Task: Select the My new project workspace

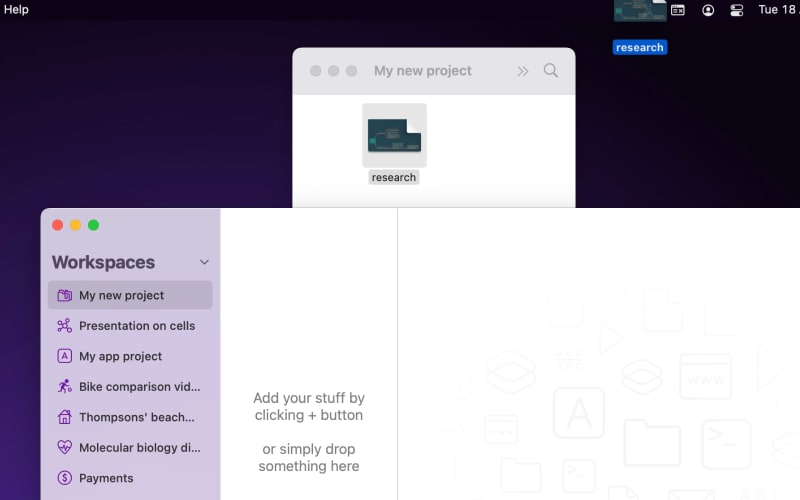Action: [x=130, y=295]
